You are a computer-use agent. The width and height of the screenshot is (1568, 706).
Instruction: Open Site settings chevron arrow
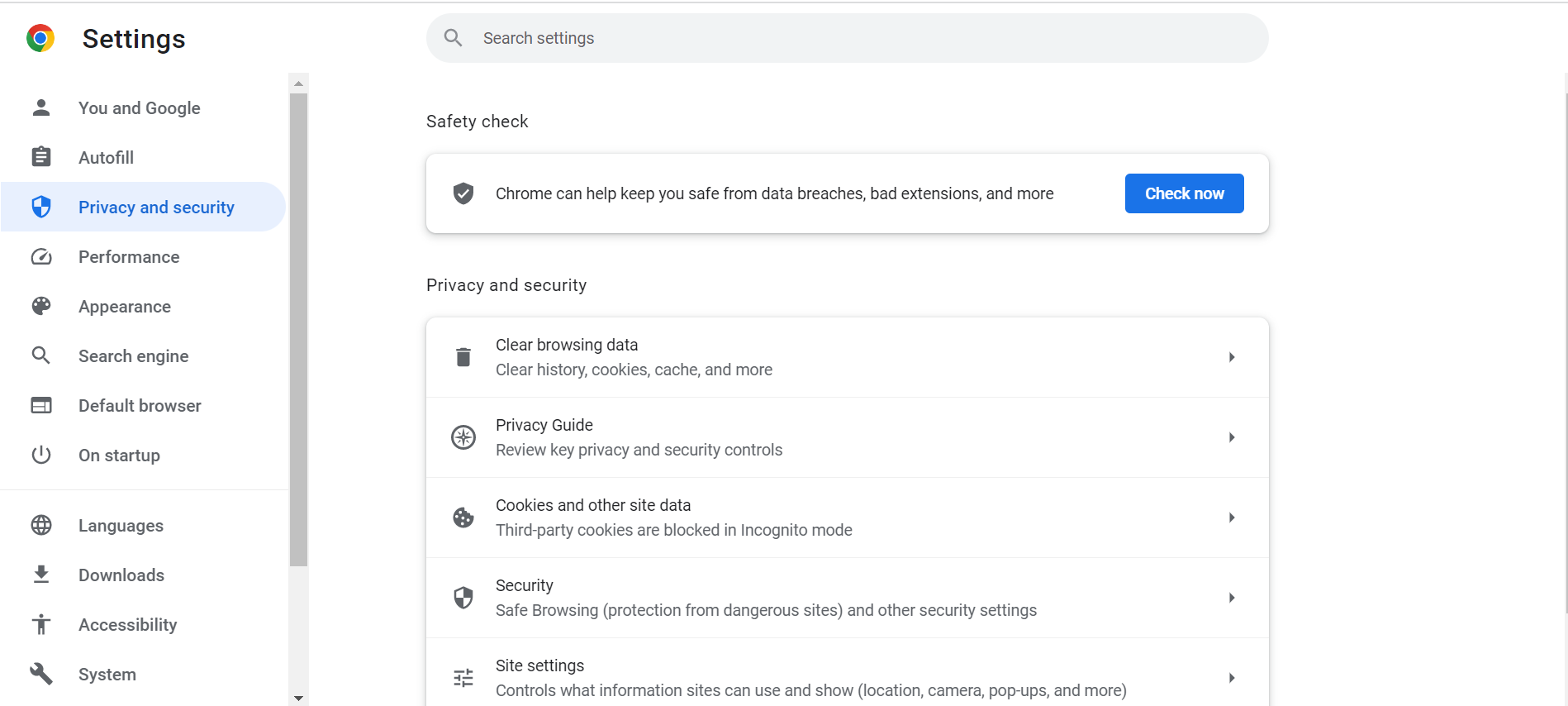pyautogui.click(x=1231, y=678)
